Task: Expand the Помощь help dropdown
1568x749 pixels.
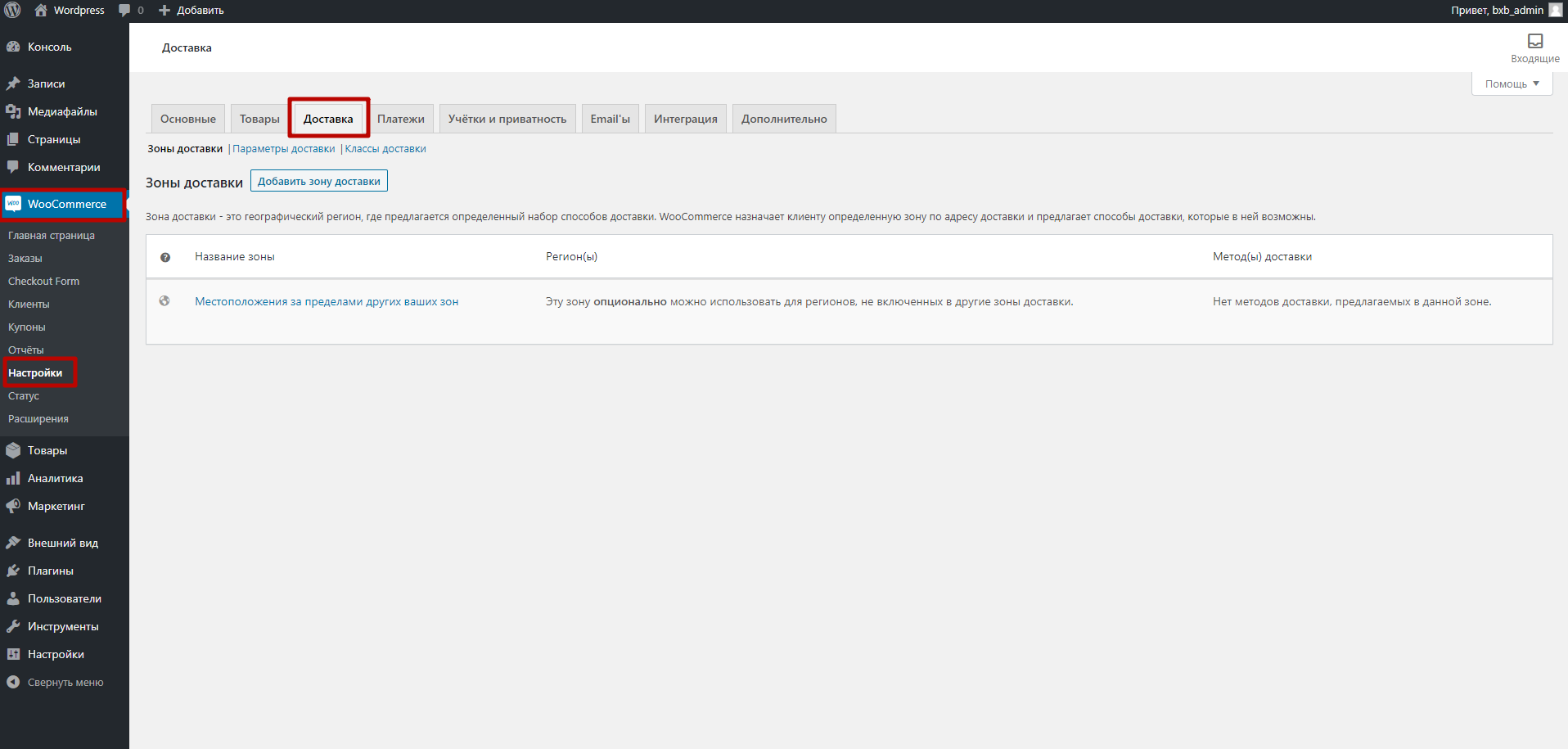Action: [x=1512, y=83]
